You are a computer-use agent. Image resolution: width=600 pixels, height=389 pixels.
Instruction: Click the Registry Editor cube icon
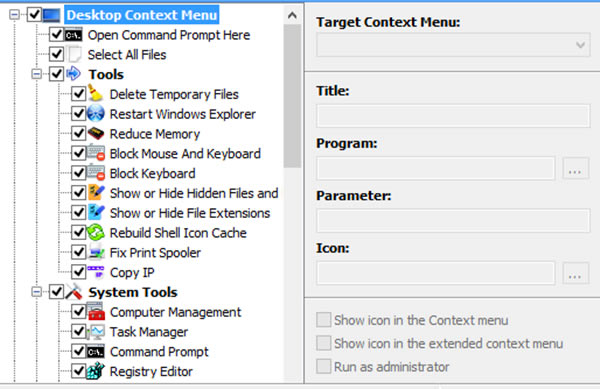[95, 371]
